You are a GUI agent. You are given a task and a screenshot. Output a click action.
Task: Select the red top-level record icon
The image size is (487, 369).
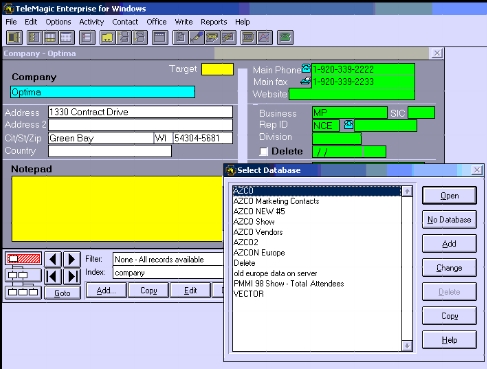point(23,258)
